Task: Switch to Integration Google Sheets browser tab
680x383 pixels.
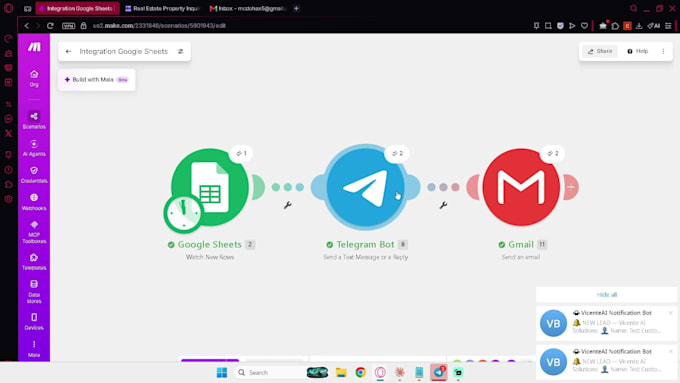Action: (77, 8)
